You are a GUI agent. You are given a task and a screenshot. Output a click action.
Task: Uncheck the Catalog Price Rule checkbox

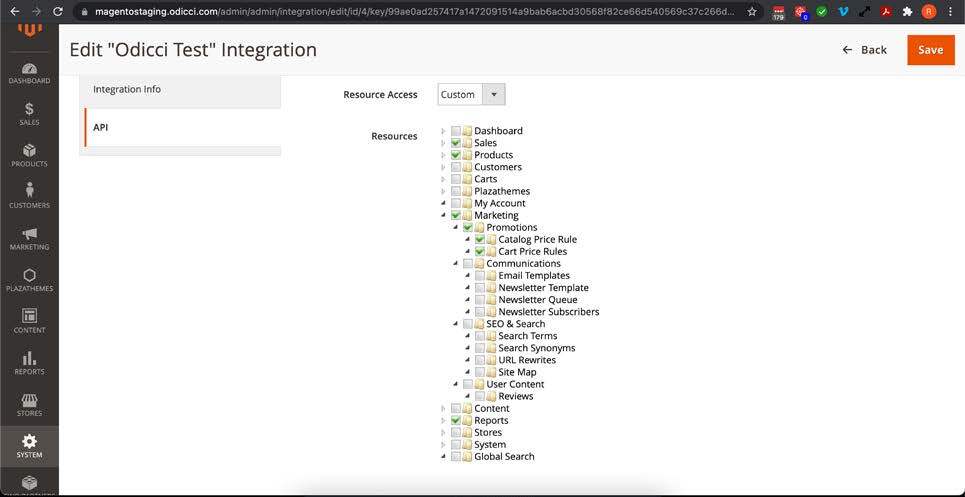pyautogui.click(x=480, y=240)
